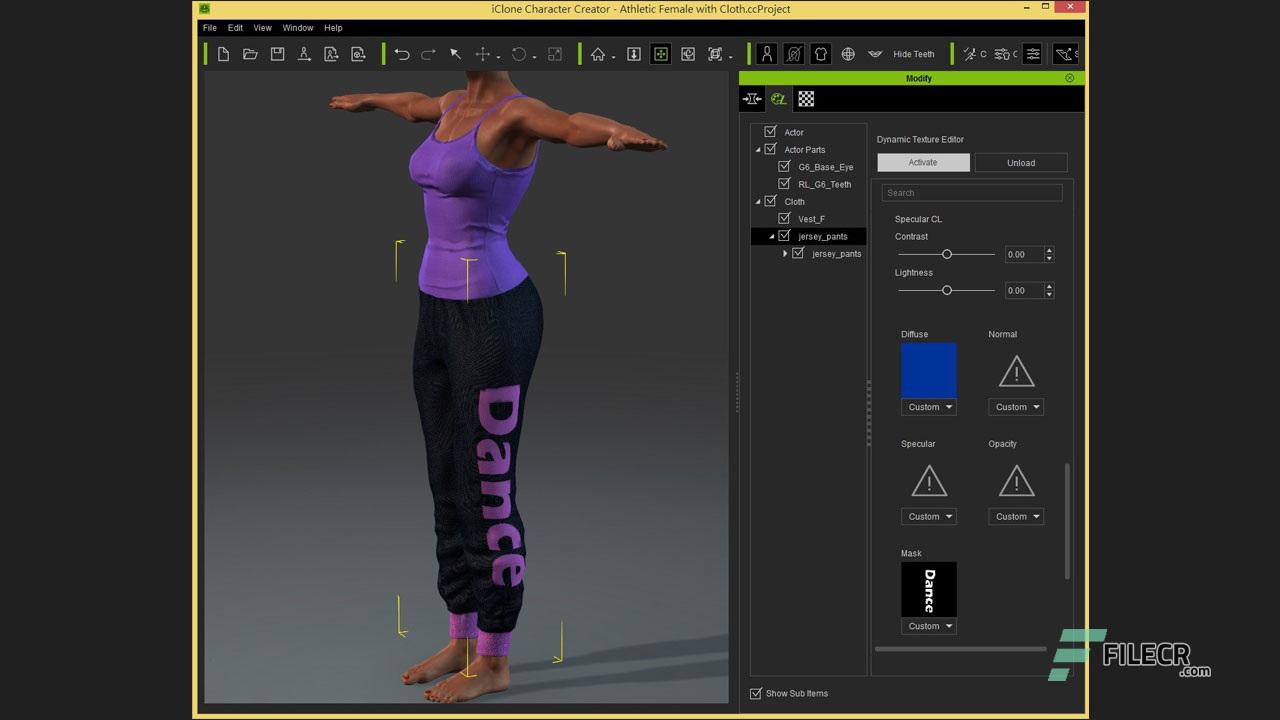This screenshot has width=1280, height=720.
Task: Click the Hide Teeth icon
Action: pos(874,54)
